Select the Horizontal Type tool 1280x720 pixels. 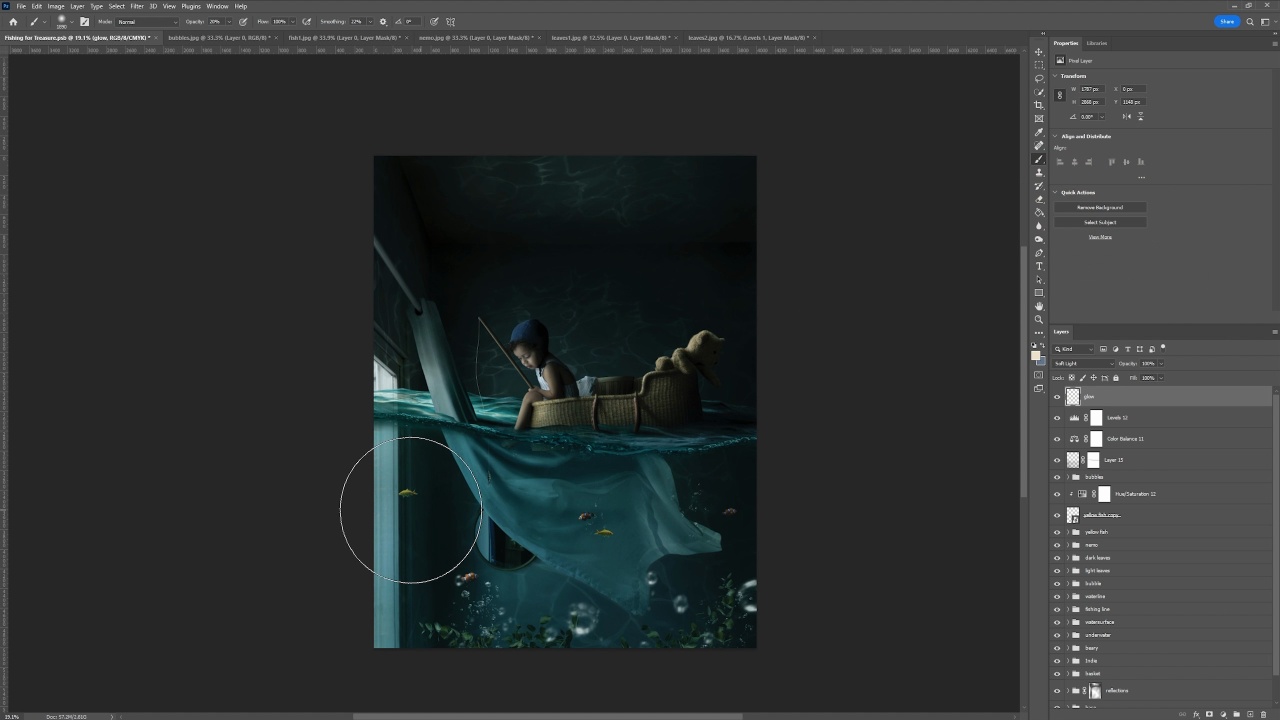[x=1039, y=266]
